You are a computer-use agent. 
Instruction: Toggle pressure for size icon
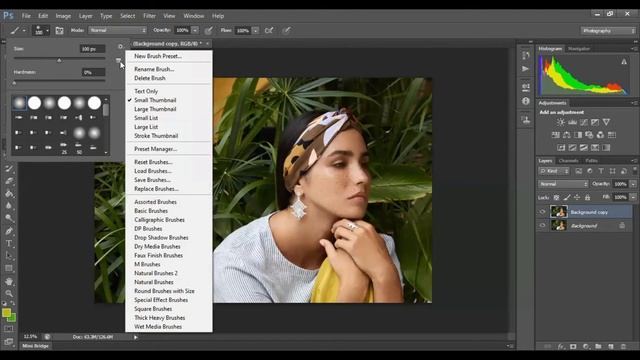pos(287,31)
